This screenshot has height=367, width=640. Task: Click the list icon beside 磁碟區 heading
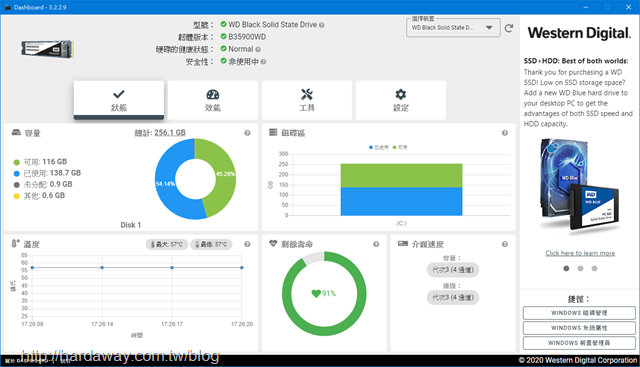click(273, 132)
